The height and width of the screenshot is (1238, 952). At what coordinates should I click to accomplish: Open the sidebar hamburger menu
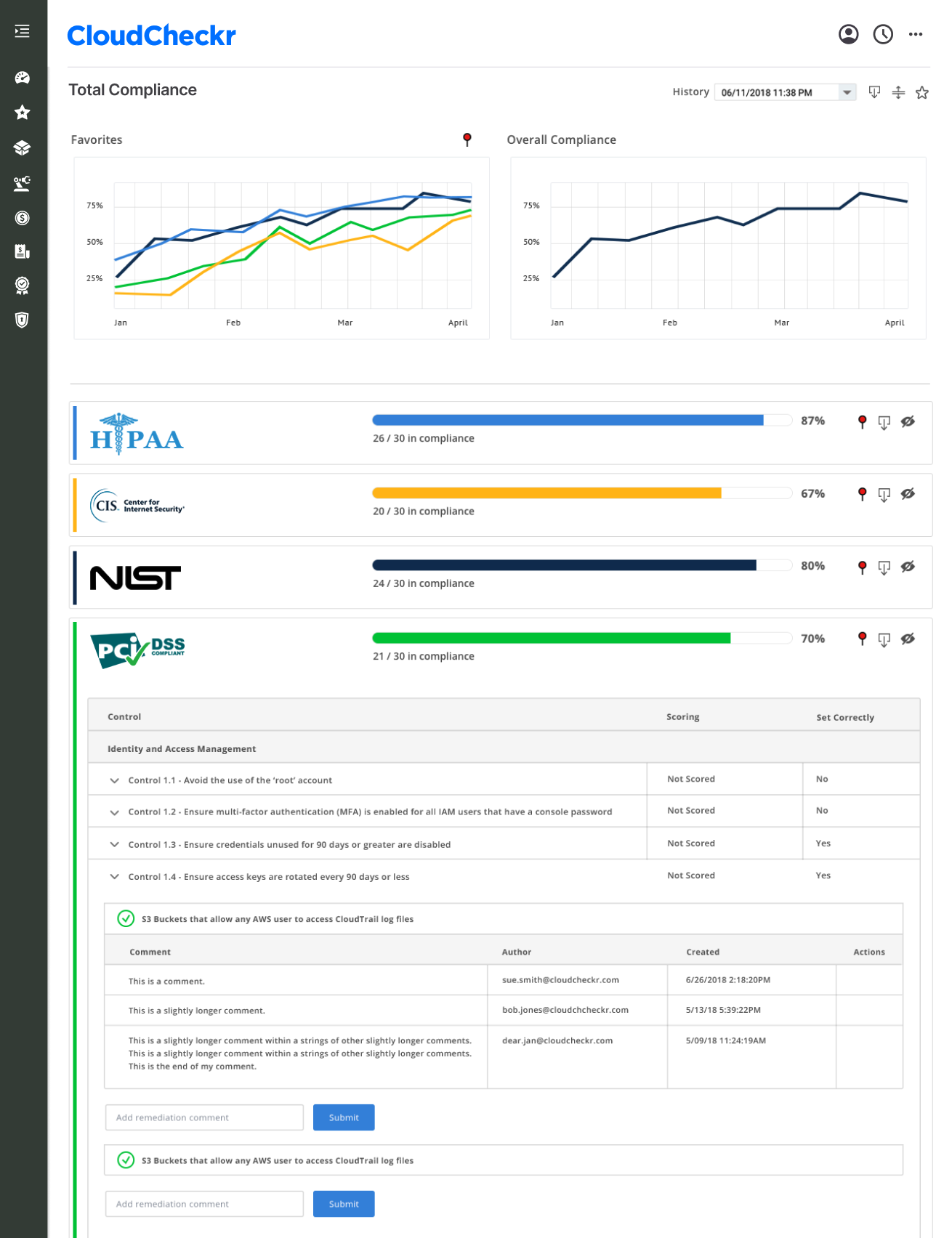23,31
